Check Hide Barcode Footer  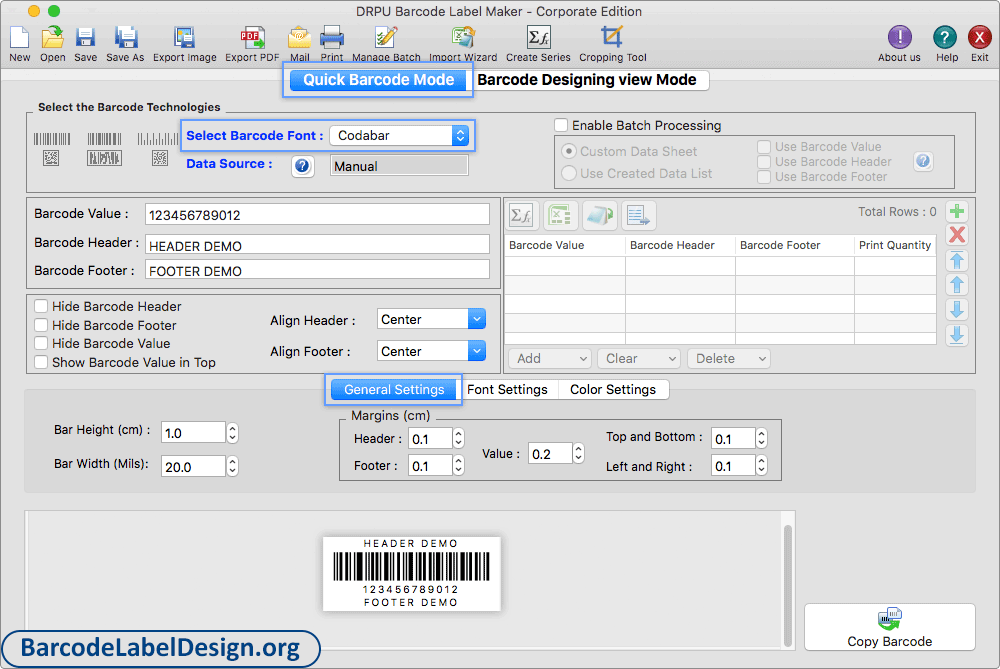pyautogui.click(x=41, y=325)
